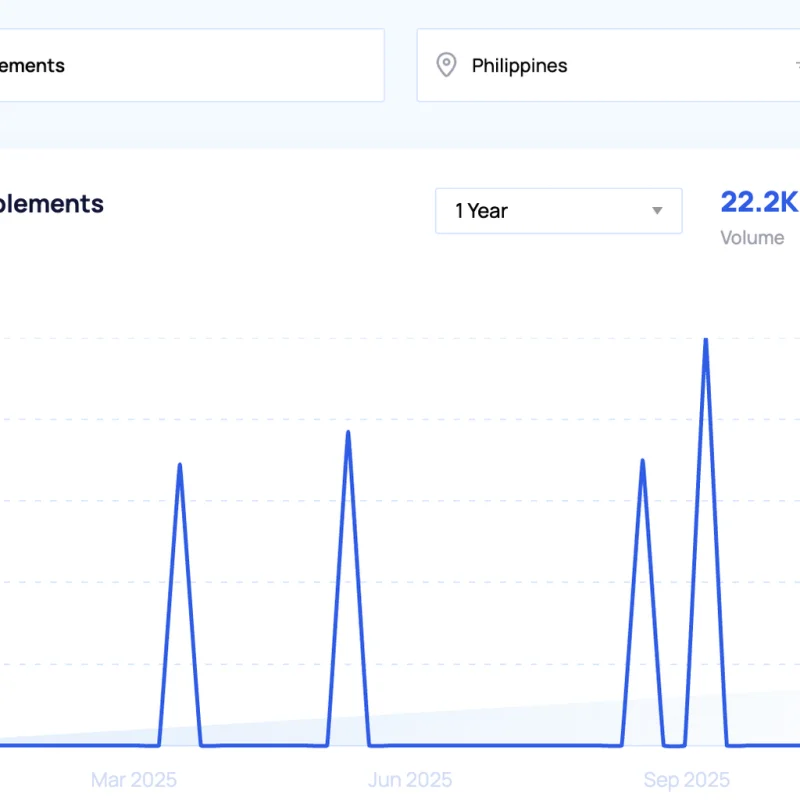
Task: Click the chart heading ending in plements
Action: point(50,203)
